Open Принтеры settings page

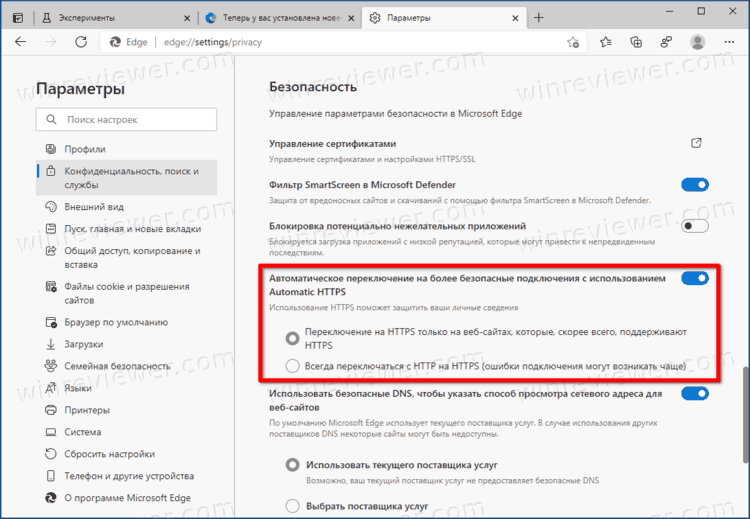[x=126, y=410]
